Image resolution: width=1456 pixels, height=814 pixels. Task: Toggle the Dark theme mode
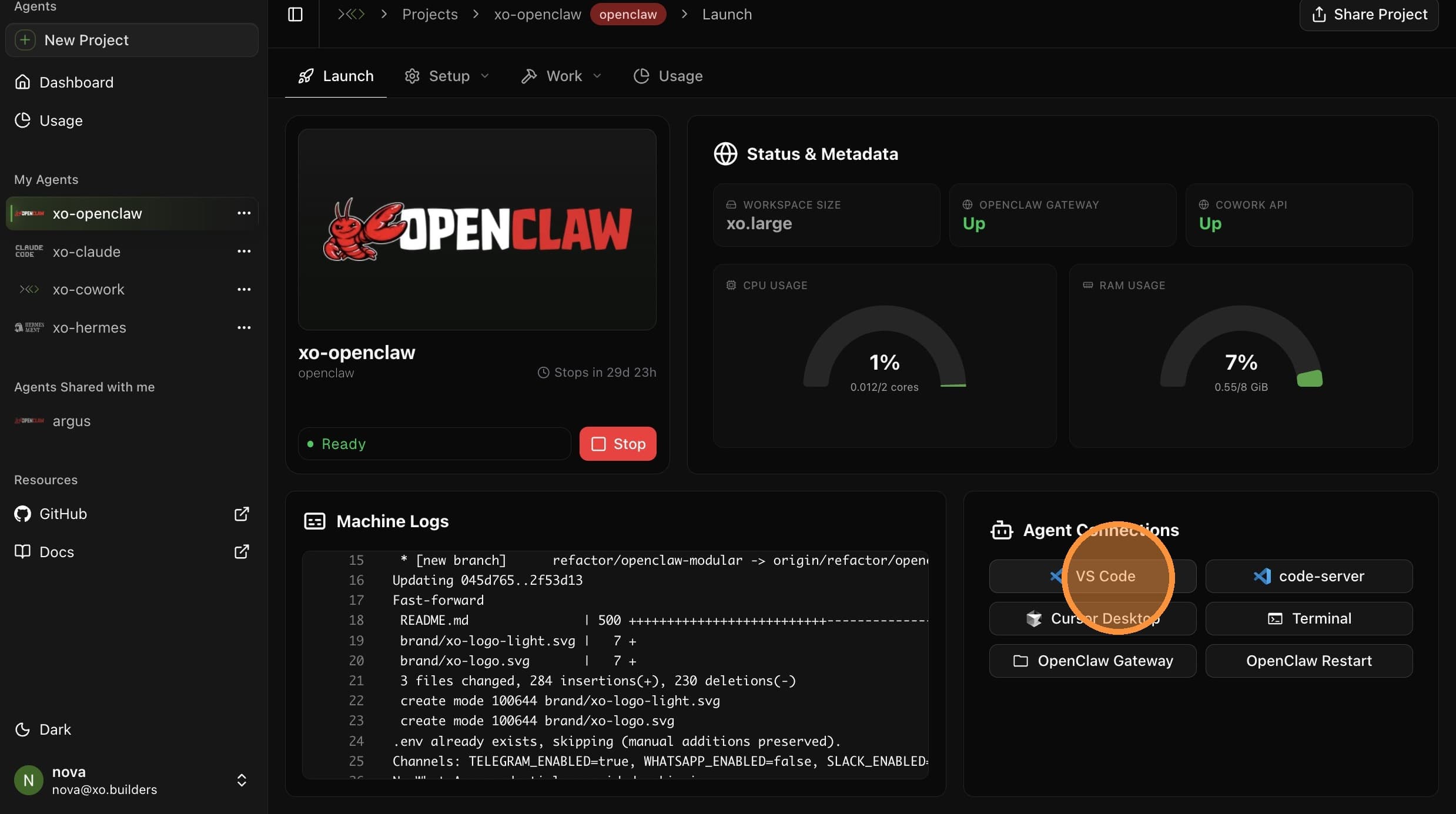tap(43, 729)
